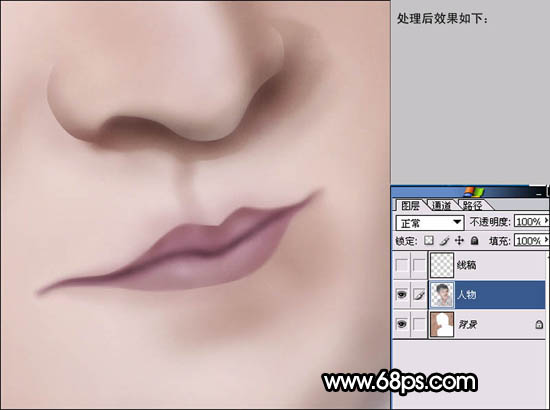Image resolution: width=550 pixels, height=410 pixels.
Task: Click the brush indicator on 人物 layer
Action: pos(419,295)
